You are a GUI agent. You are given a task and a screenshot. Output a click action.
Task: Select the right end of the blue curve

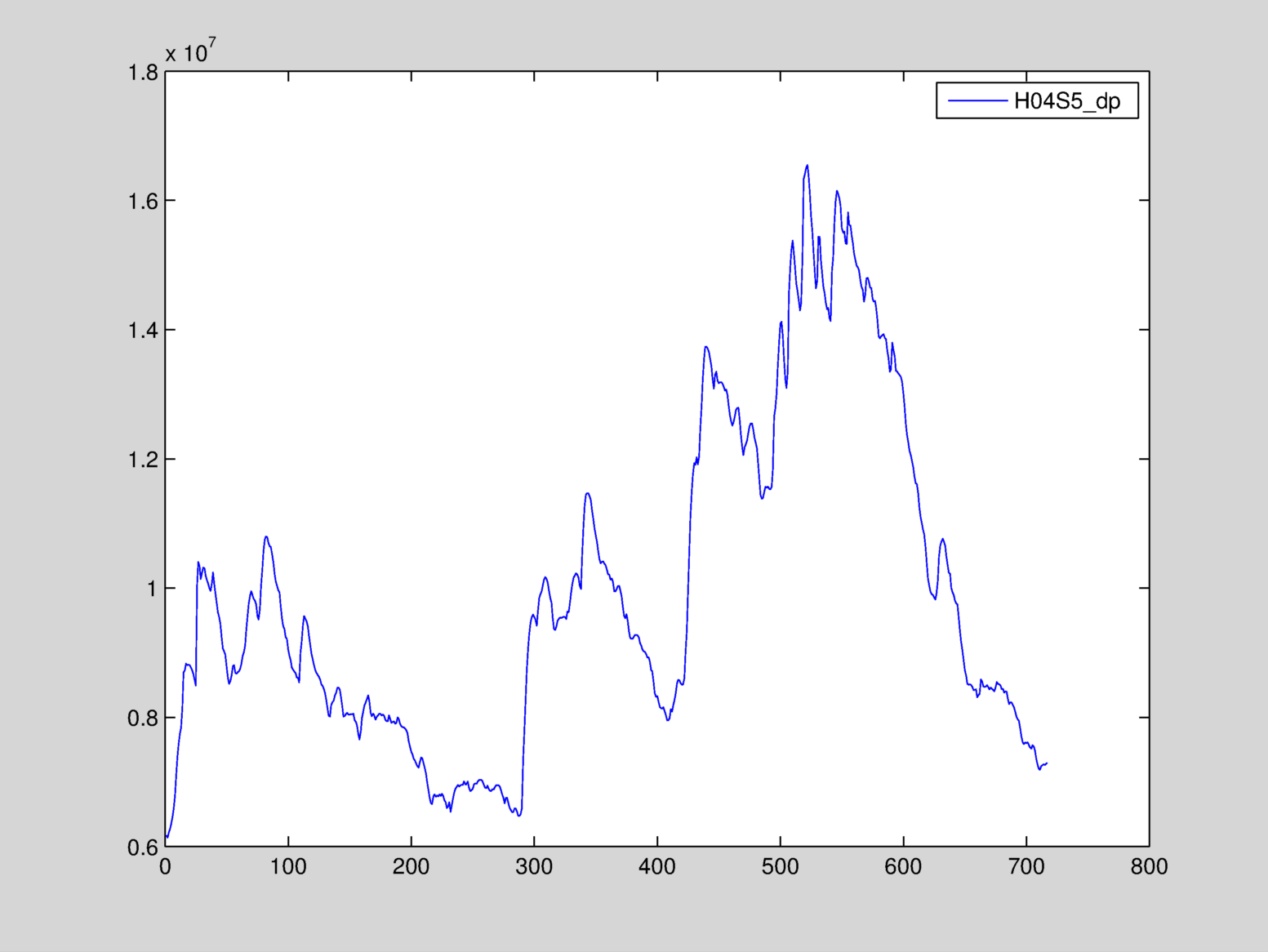pos(1047,763)
